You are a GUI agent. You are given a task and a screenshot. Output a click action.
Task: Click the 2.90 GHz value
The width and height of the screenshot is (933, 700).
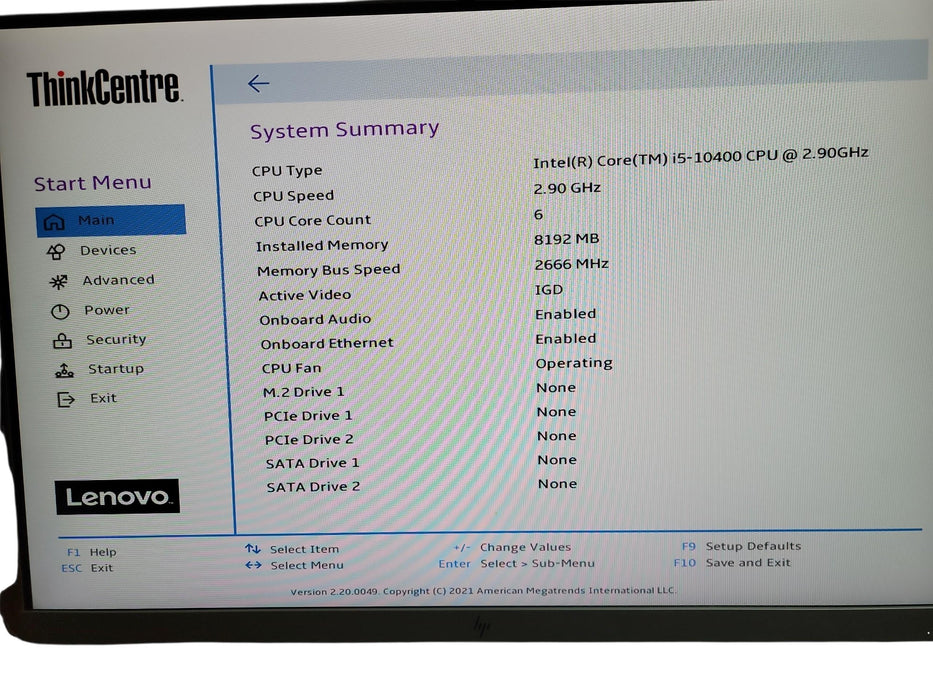click(567, 188)
